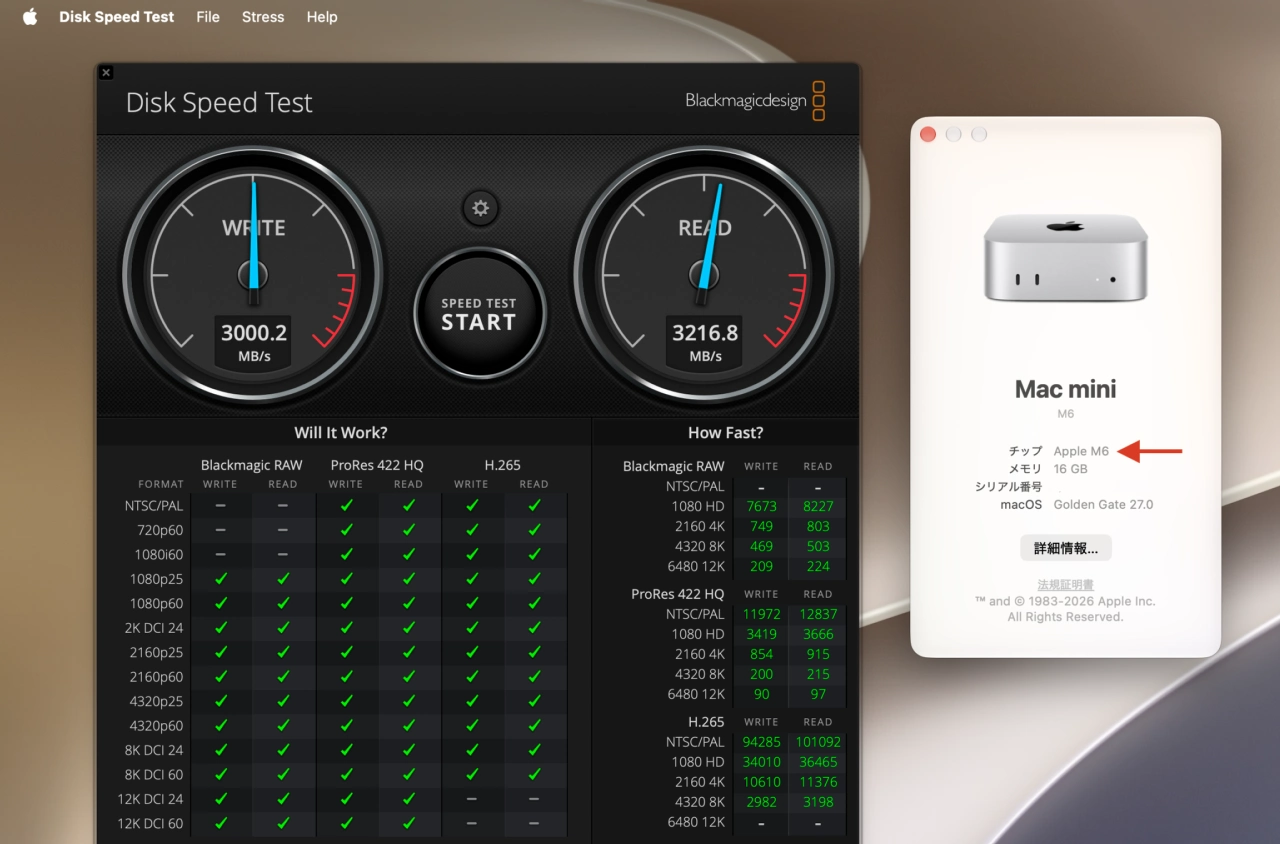
Task: Click the WRITE speed gauge
Action: pyautogui.click(x=253, y=273)
